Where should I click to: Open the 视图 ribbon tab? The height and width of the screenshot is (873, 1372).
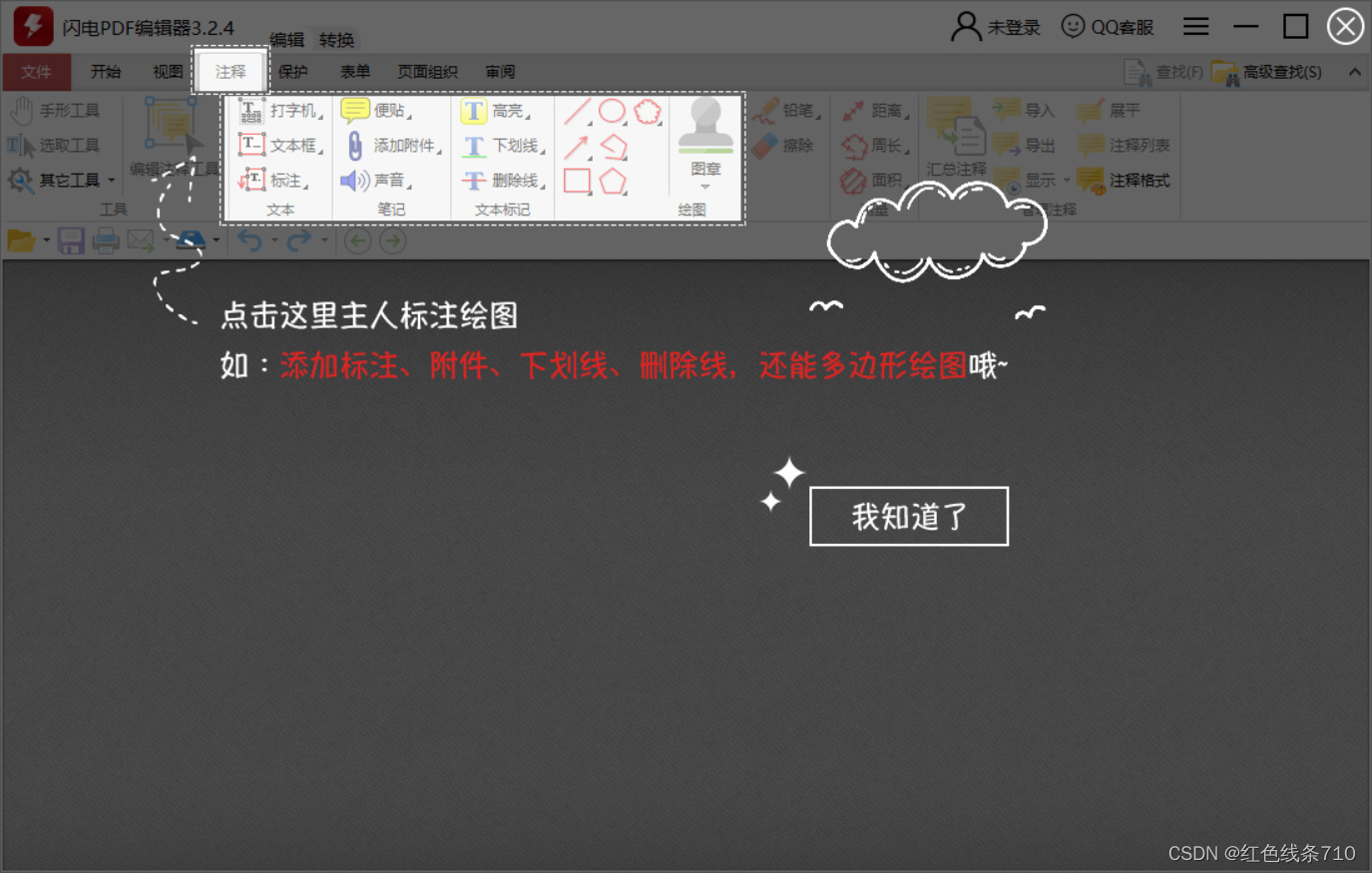tap(168, 72)
